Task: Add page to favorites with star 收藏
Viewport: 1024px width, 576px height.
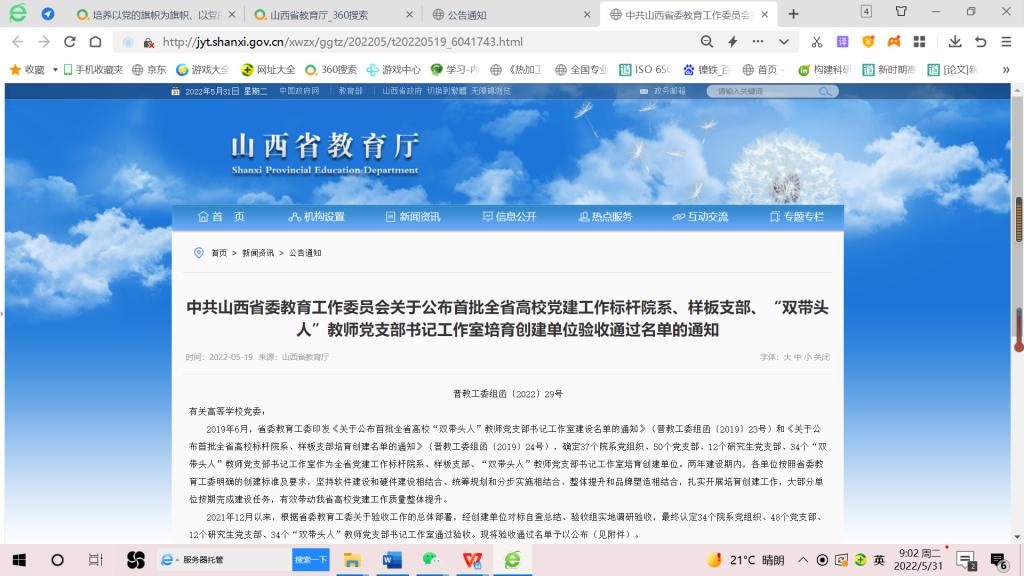Action: coord(27,70)
